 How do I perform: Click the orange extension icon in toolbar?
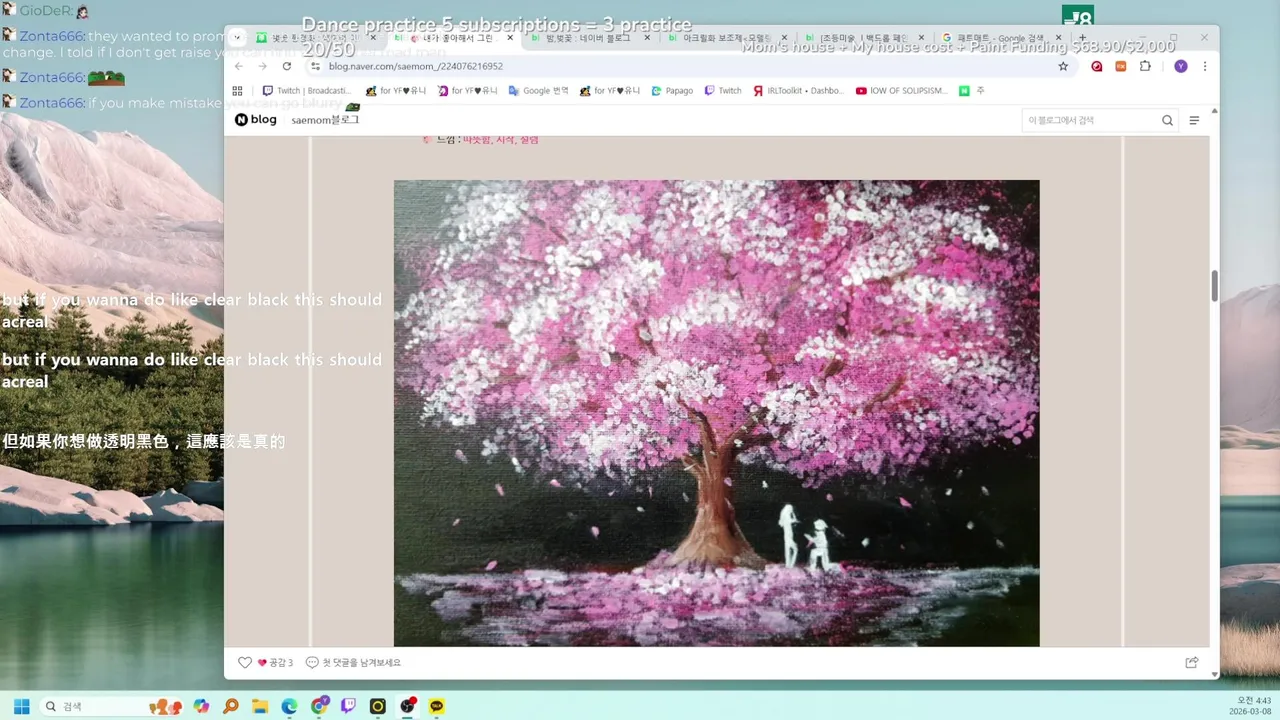click(x=1121, y=66)
